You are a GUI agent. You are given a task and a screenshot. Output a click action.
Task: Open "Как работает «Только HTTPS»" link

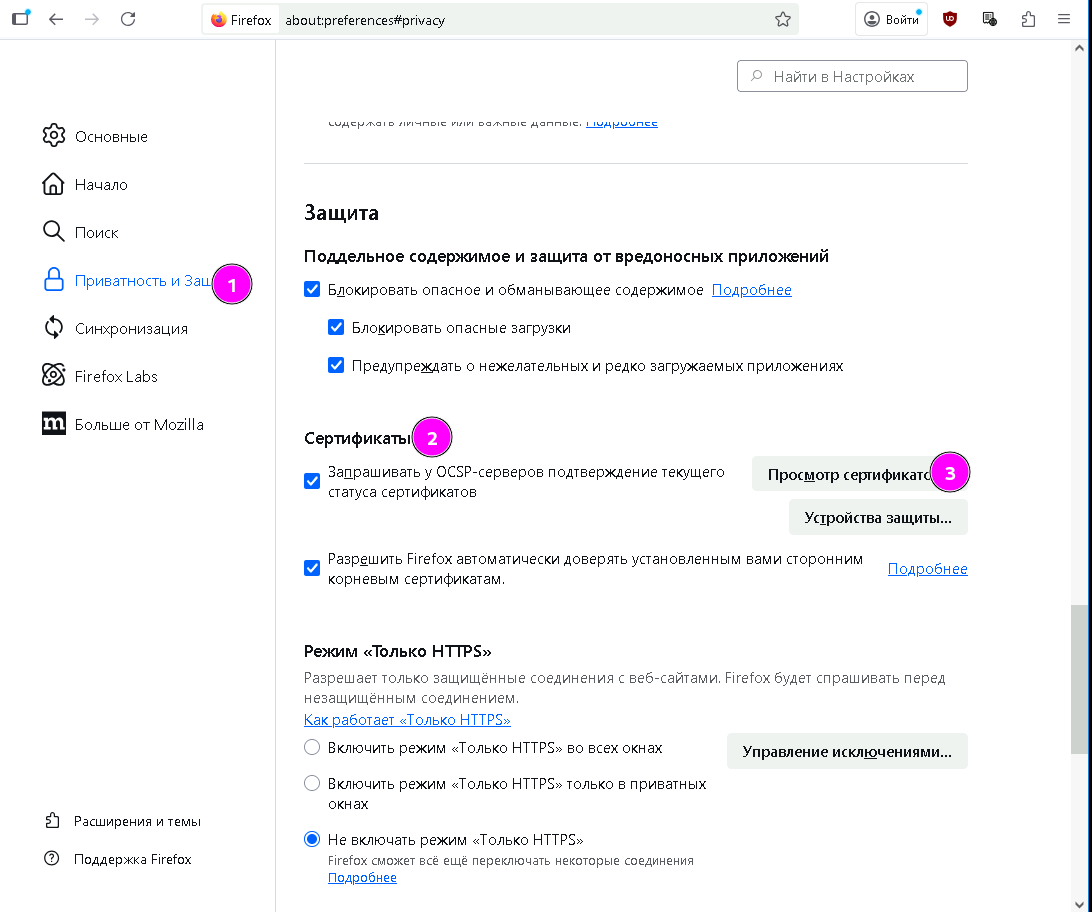[407, 720]
